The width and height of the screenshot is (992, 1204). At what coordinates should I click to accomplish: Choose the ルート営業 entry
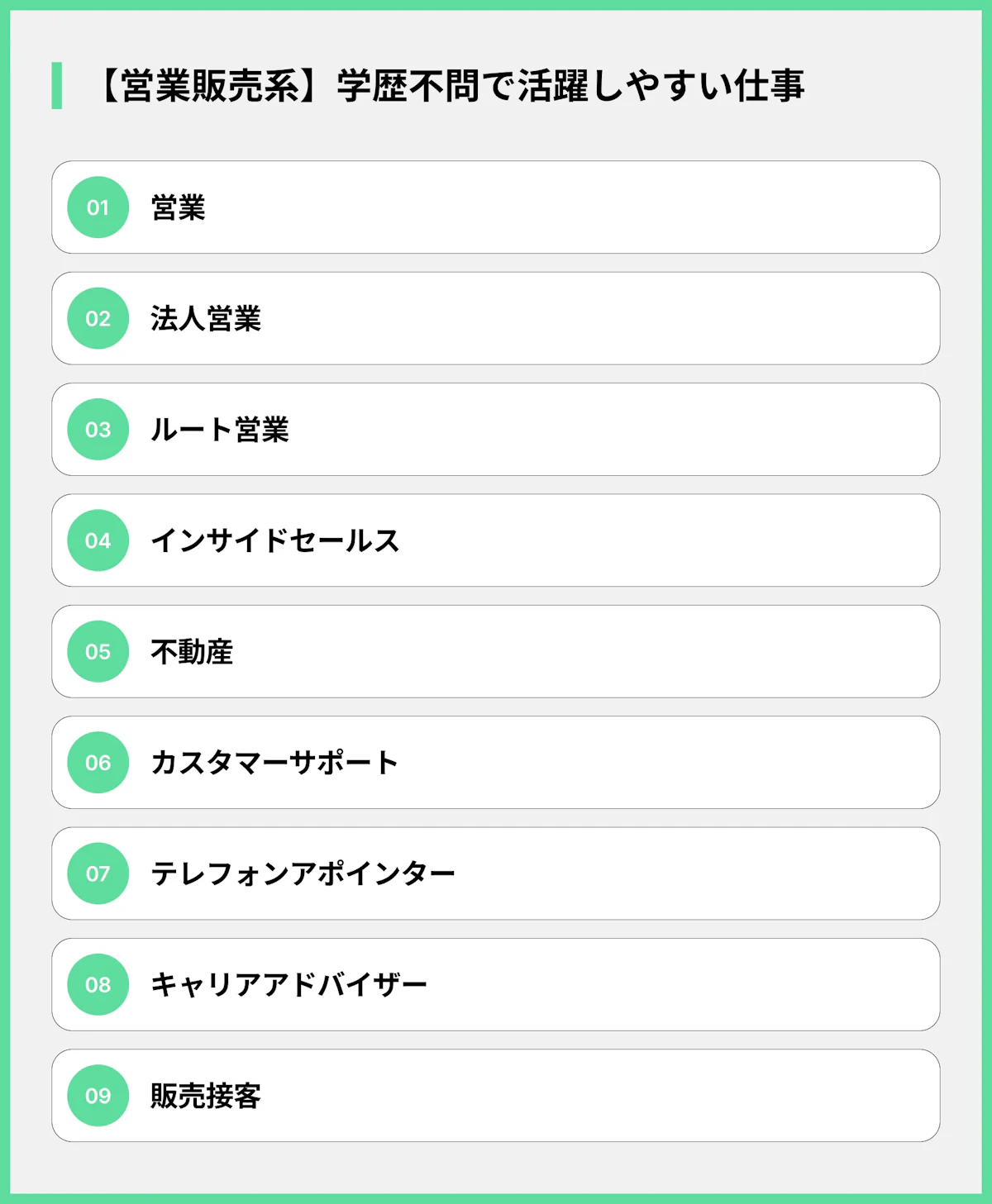click(x=219, y=430)
